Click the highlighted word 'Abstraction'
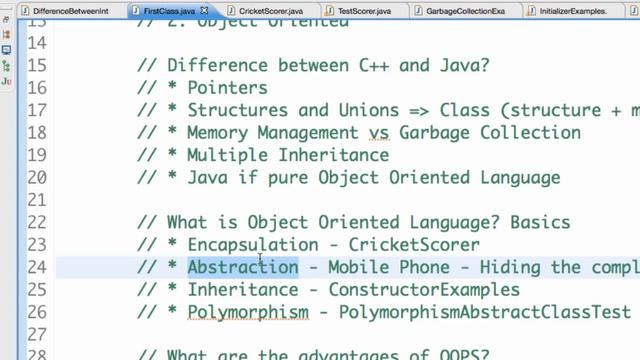This screenshot has height=360, width=640. tap(243, 267)
